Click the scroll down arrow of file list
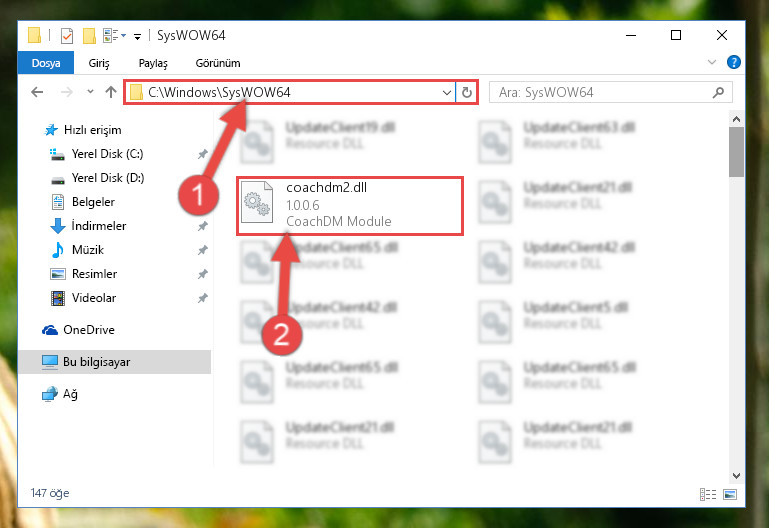769x528 pixels. click(x=736, y=476)
